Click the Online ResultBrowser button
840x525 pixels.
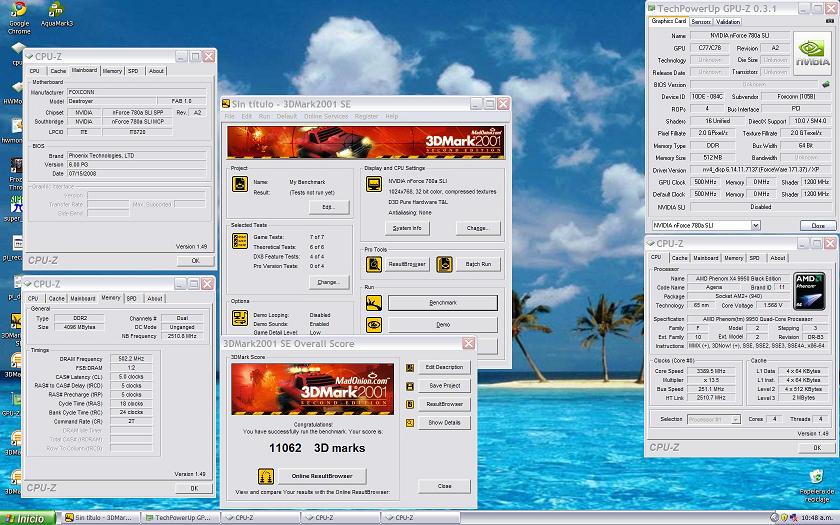pyautogui.click(x=321, y=476)
